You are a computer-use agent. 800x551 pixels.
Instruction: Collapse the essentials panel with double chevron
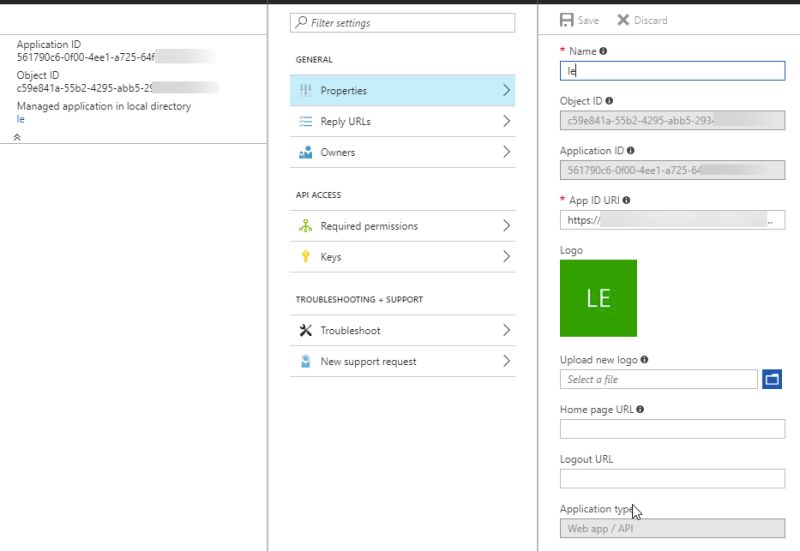(x=17, y=137)
